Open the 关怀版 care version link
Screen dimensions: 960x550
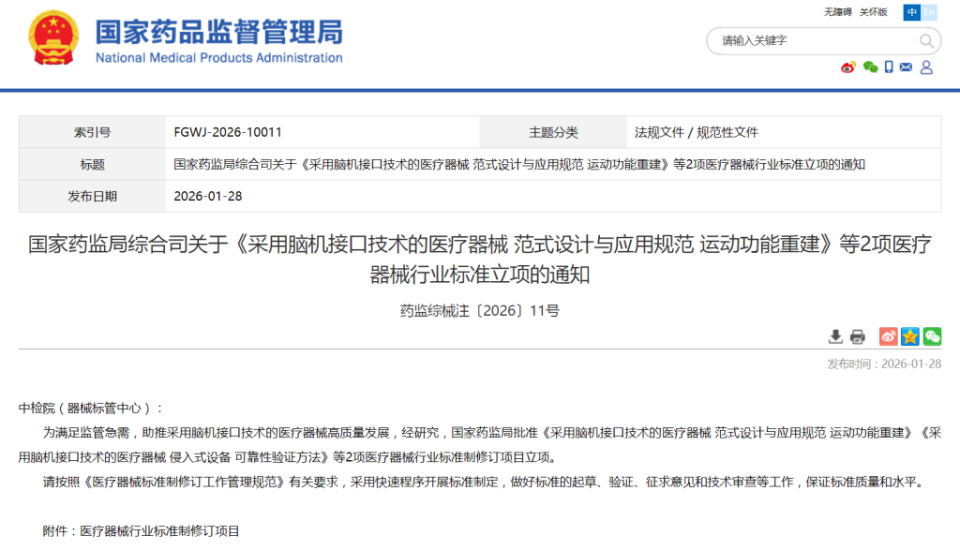tap(873, 12)
